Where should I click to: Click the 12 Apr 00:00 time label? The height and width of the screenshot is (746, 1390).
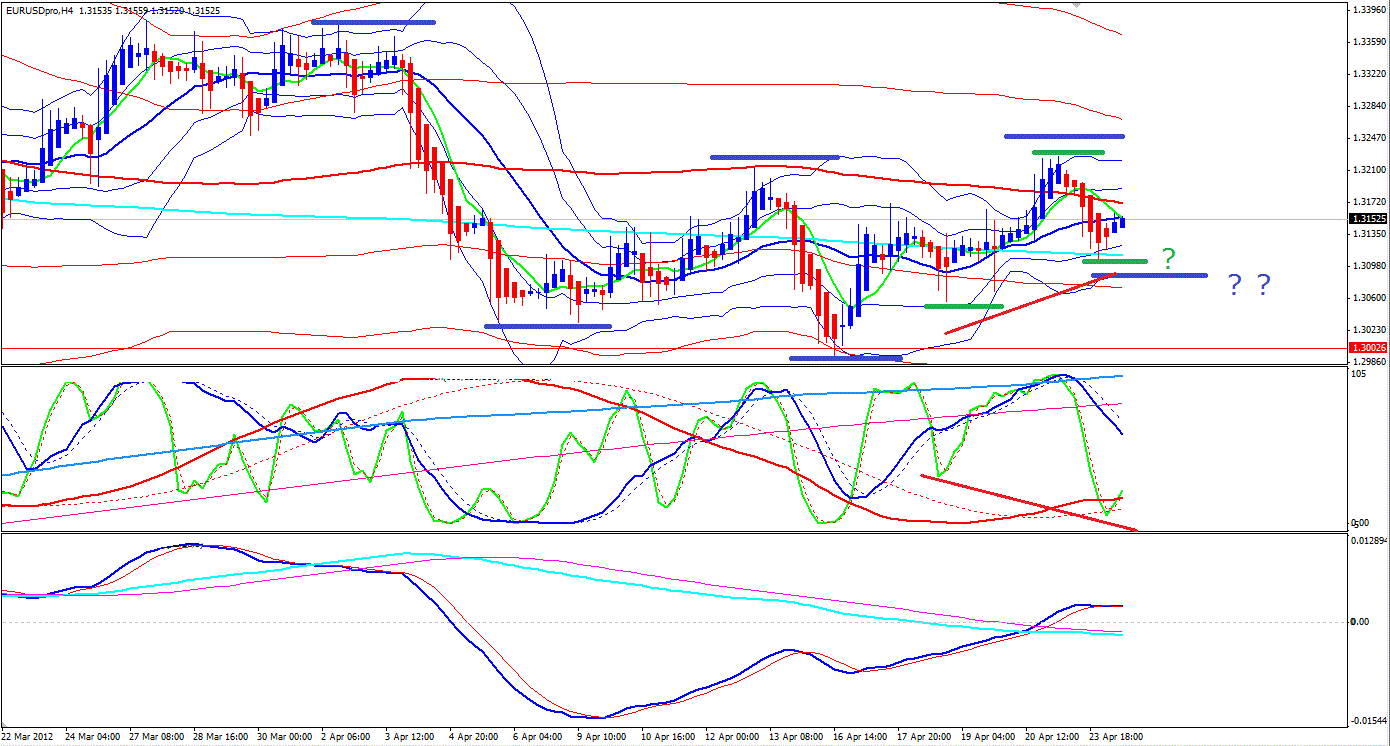733,736
